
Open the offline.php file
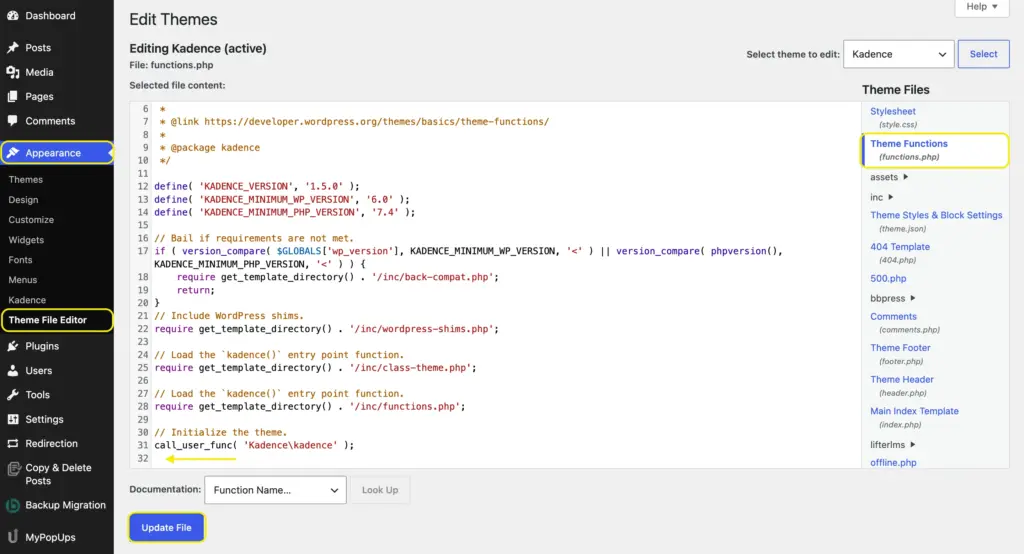(893, 463)
